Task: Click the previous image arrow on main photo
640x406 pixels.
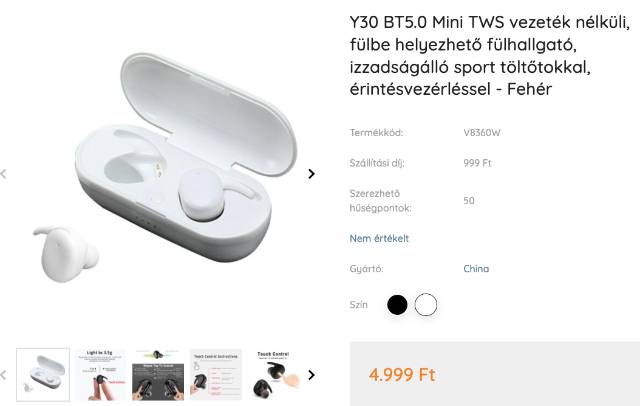Action: pyautogui.click(x=4, y=174)
